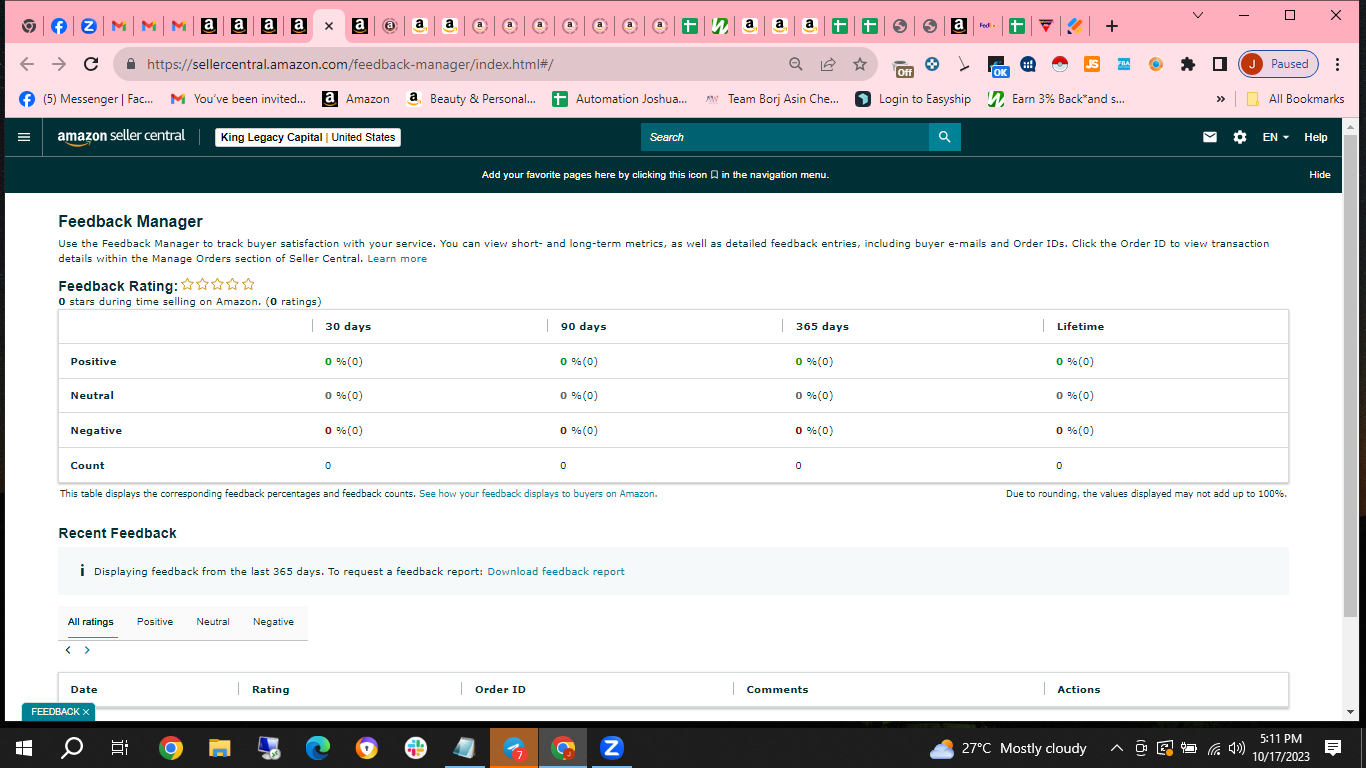1366x768 pixels.
Task: Open the Messenger bookmark
Action: 87,99
